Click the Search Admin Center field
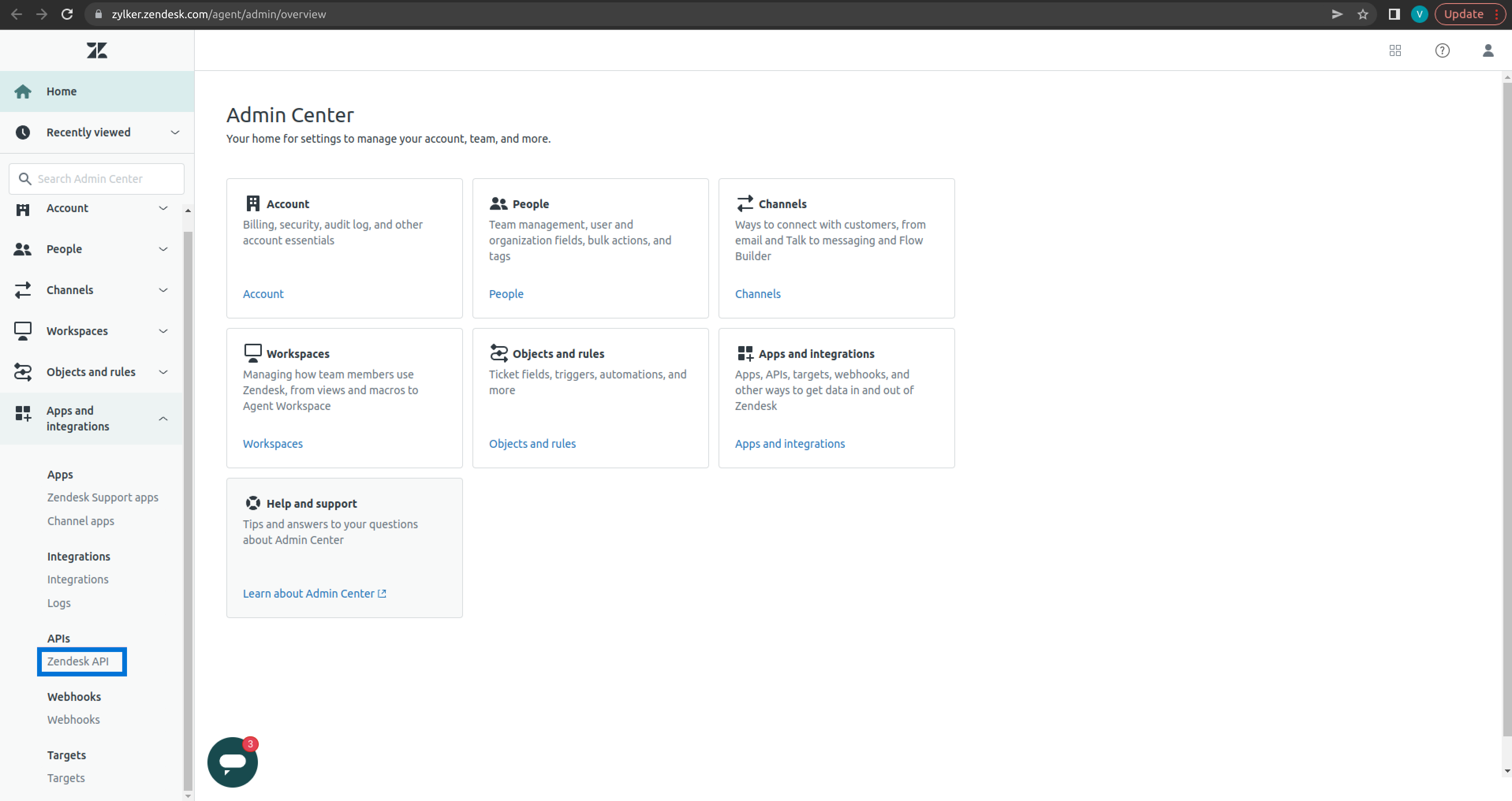Image resolution: width=1512 pixels, height=801 pixels. pos(96,179)
